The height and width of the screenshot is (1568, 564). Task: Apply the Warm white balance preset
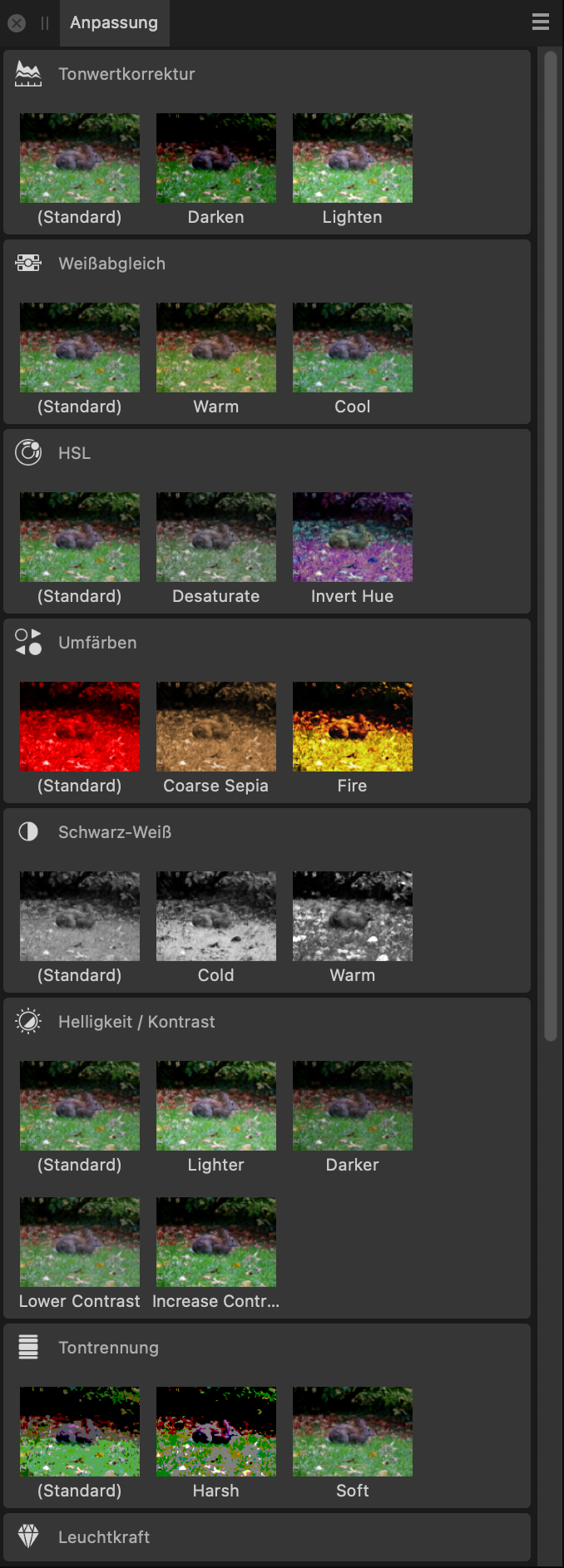[x=216, y=348]
